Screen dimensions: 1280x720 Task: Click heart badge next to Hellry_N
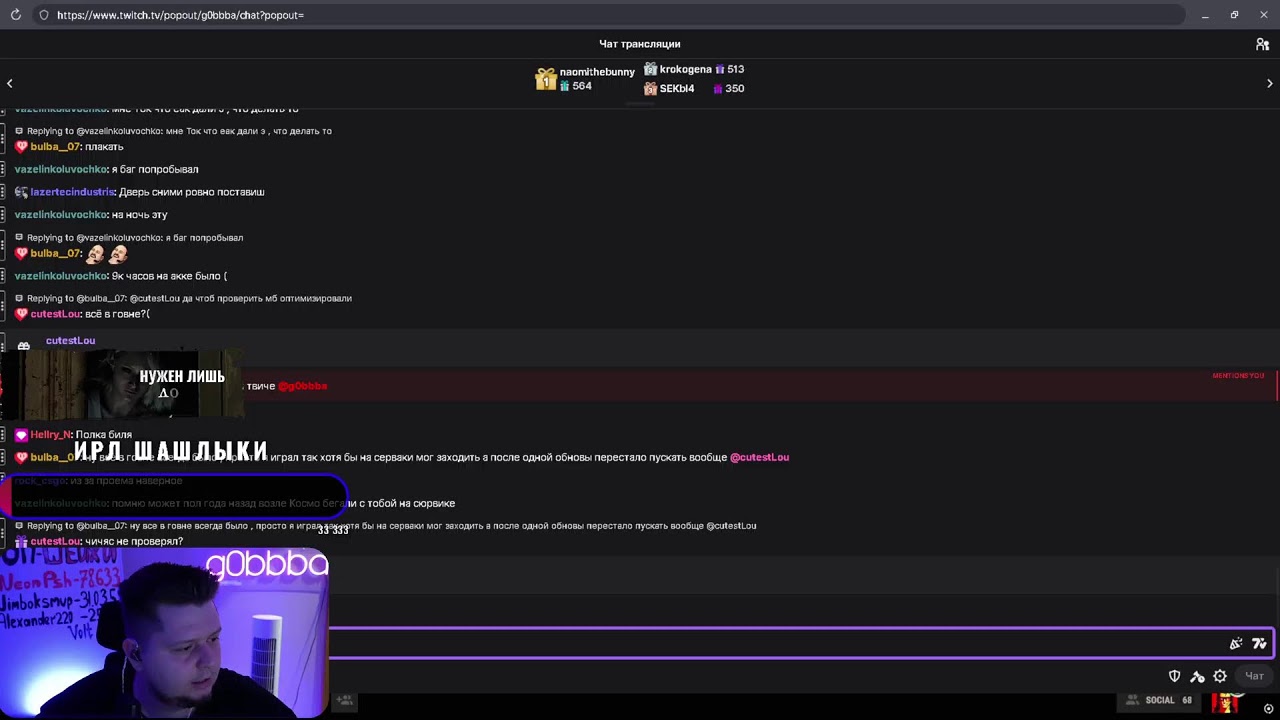[x=21, y=435]
